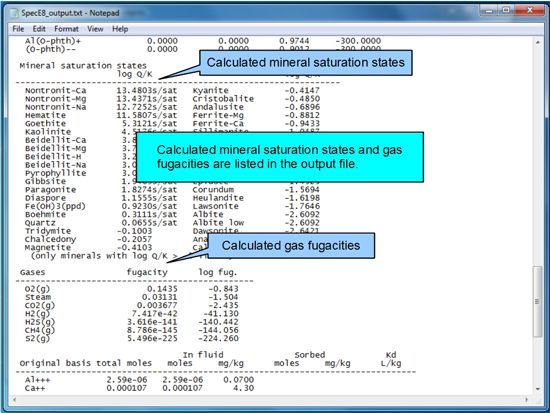Click the vertical scrollbar thumb
This screenshot has width=550, height=413.
[x=537, y=301]
